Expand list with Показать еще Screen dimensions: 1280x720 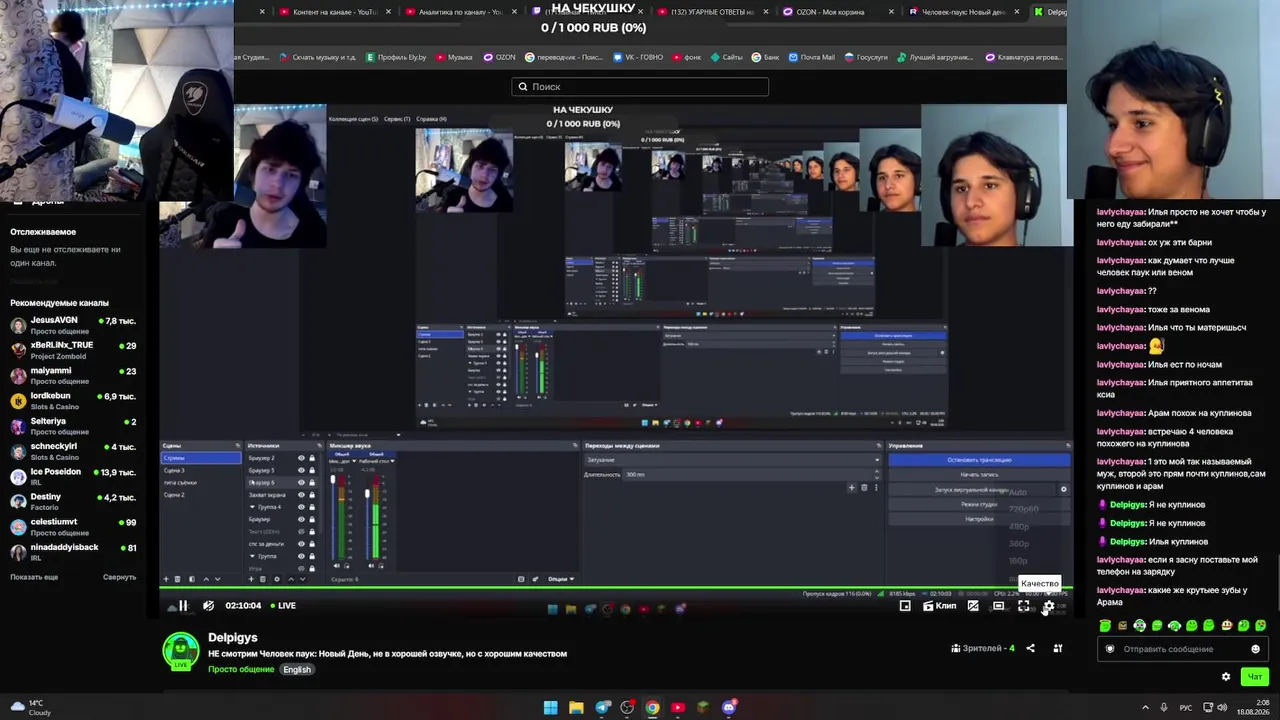(34, 577)
